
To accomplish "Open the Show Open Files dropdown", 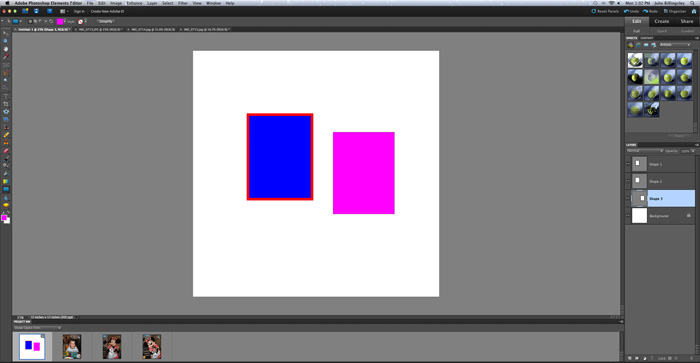I will point(37,328).
